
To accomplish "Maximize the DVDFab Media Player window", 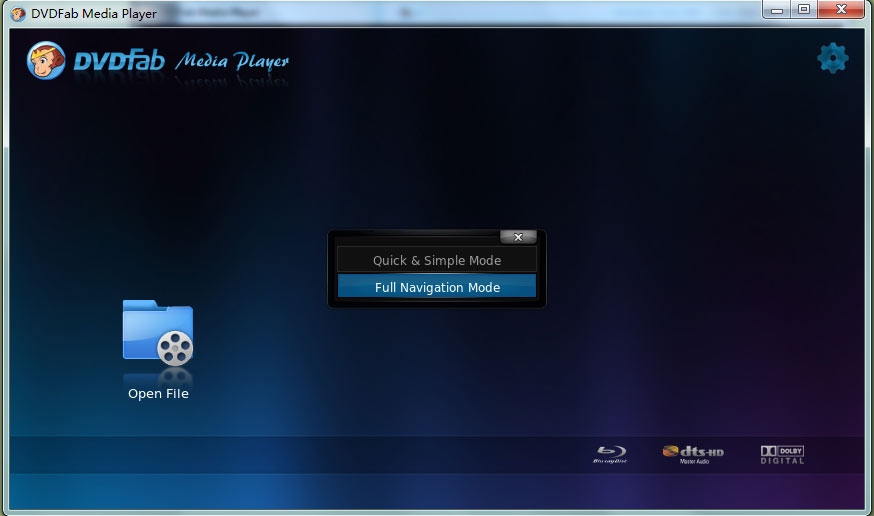I will pyautogui.click(x=803, y=9).
